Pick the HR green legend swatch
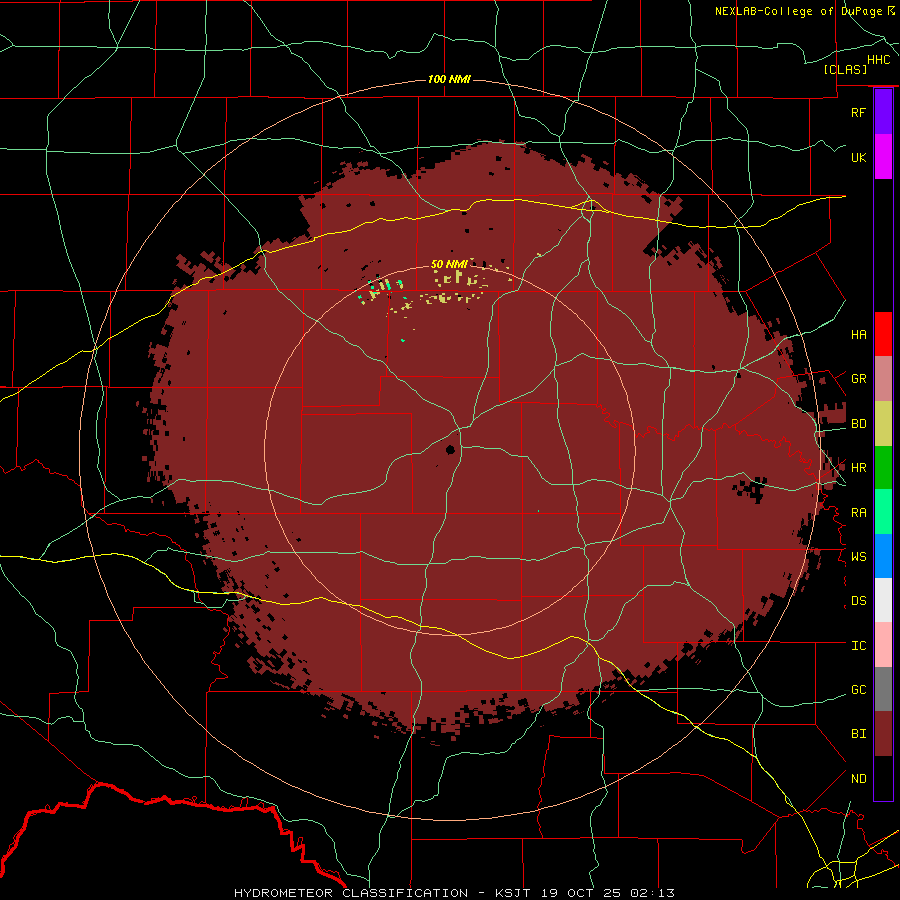This screenshot has height=900, width=900. click(x=883, y=468)
